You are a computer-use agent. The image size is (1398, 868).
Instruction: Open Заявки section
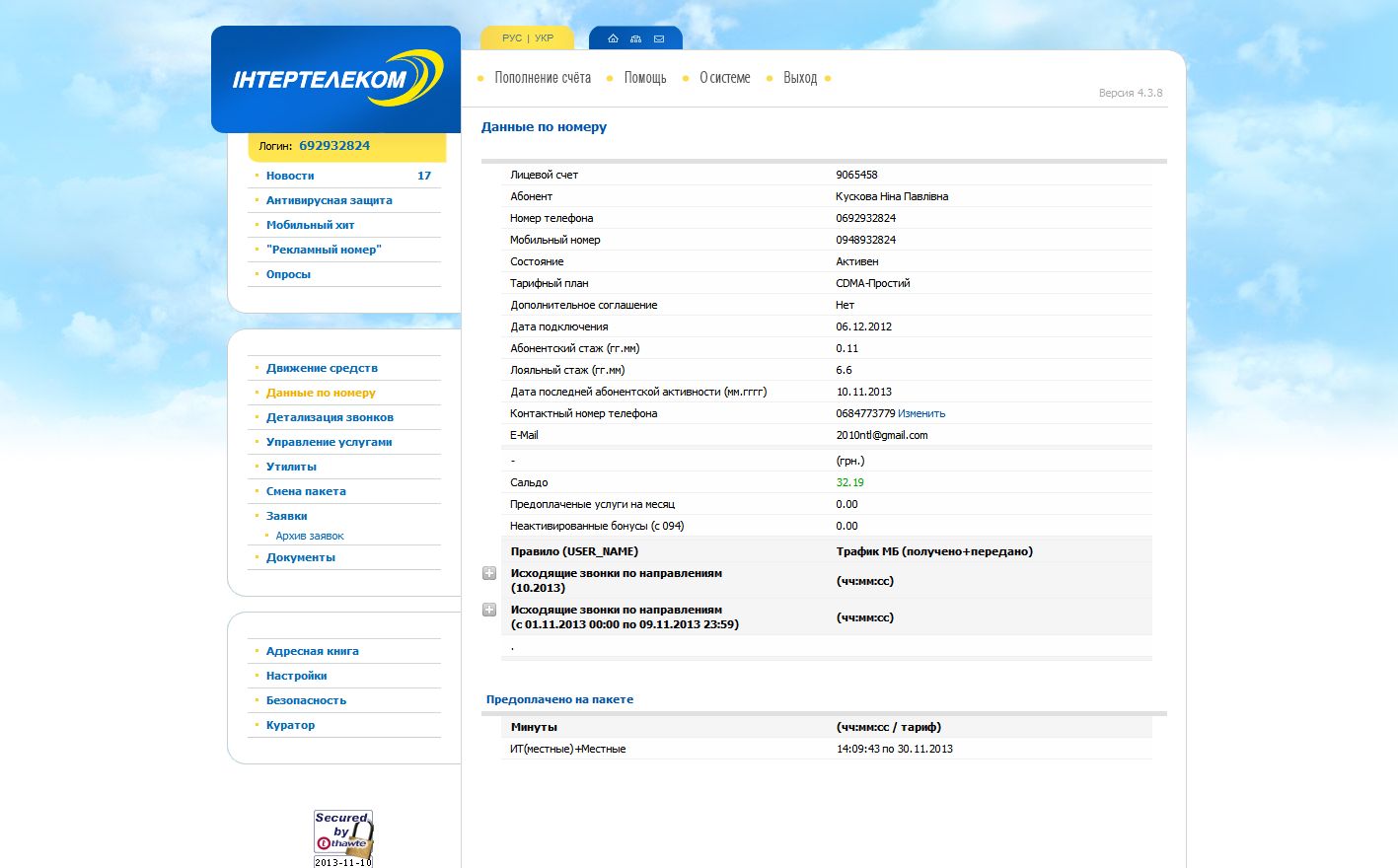click(x=287, y=516)
